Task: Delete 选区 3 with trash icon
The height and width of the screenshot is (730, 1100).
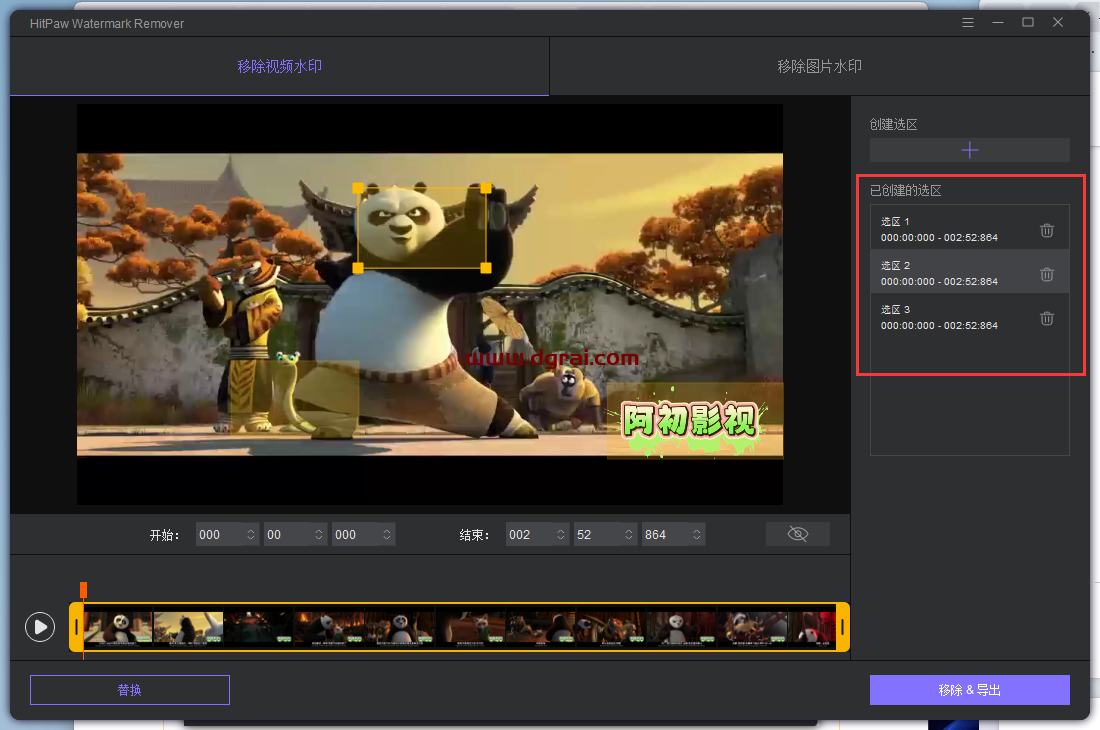Action: click(x=1047, y=318)
